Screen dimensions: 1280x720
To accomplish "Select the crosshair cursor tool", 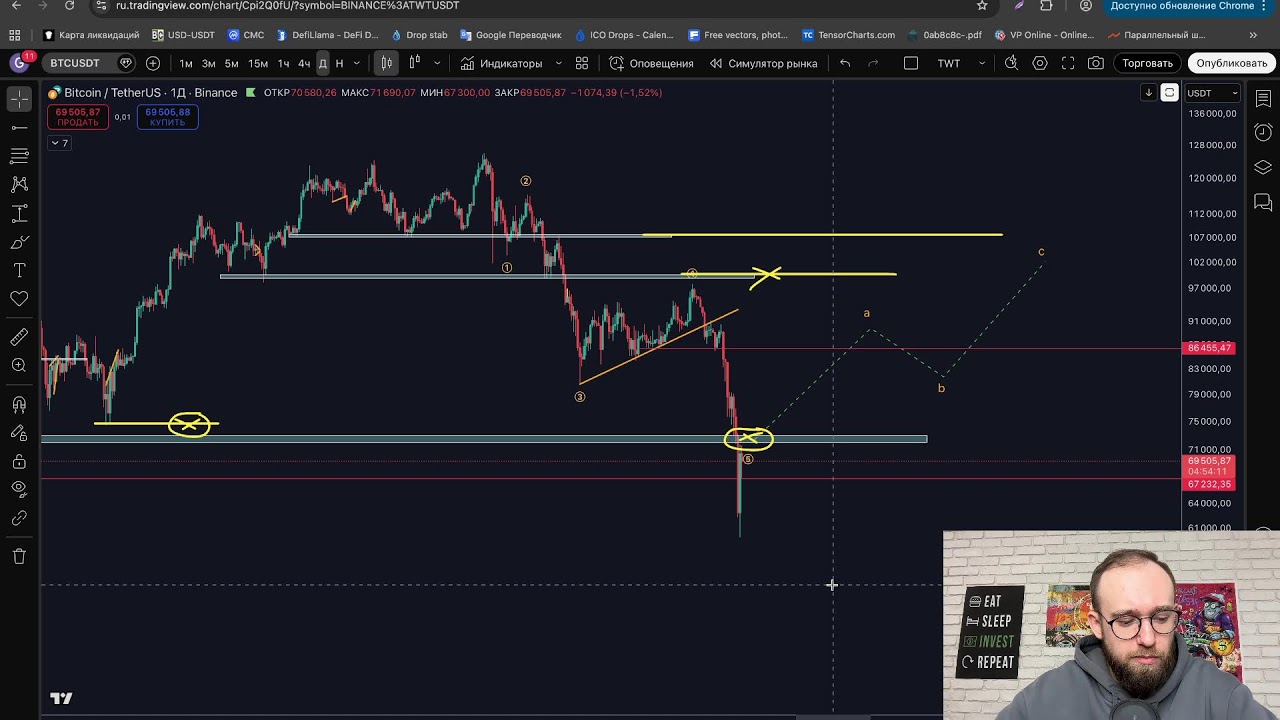I will click(19, 99).
